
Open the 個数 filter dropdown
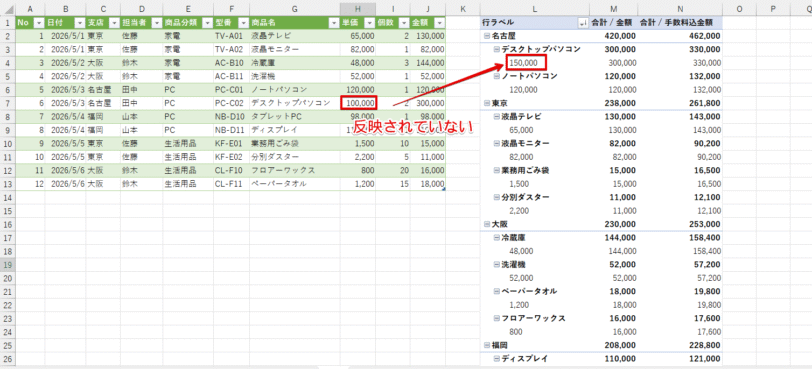click(x=404, y=23)
